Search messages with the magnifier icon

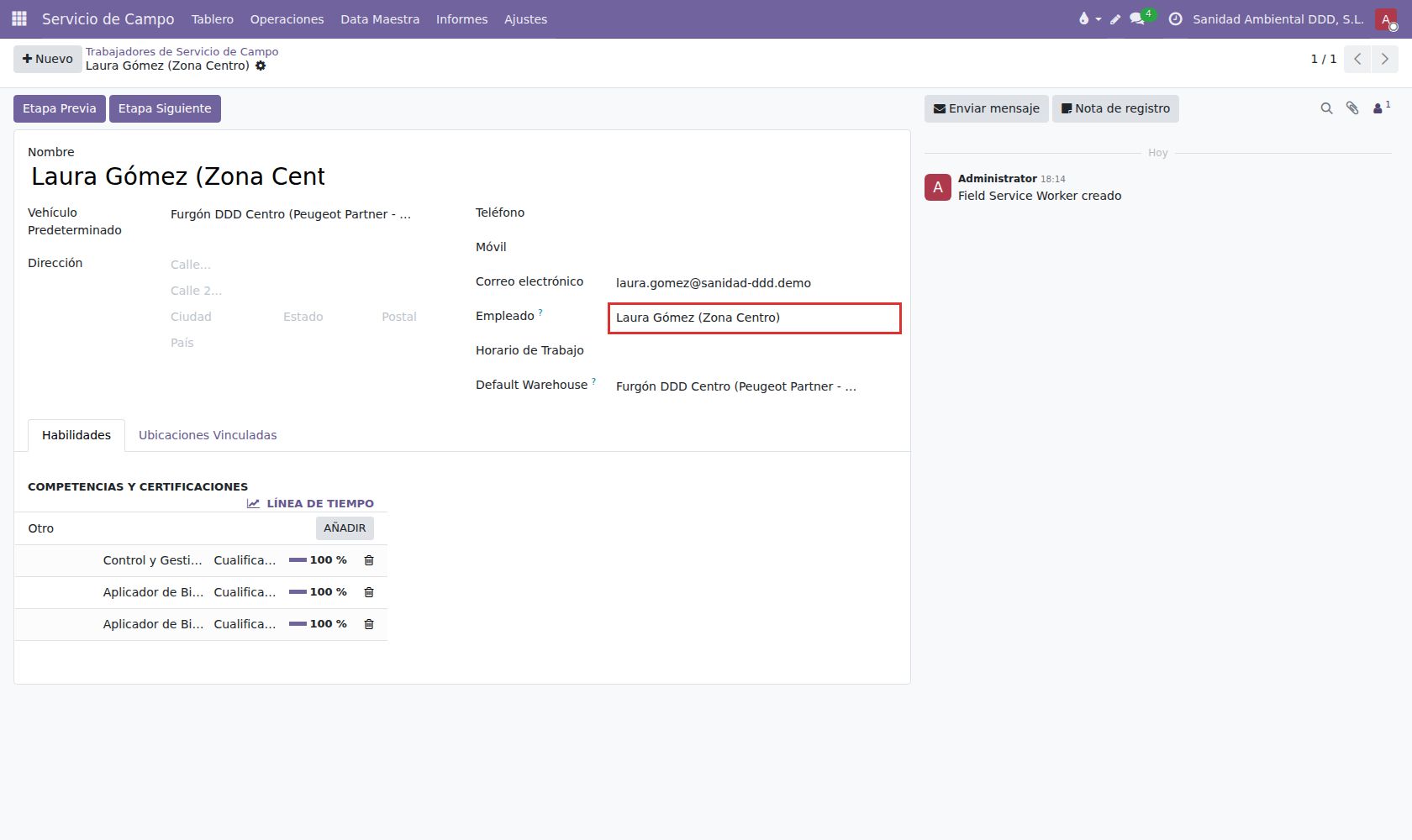coord(1326,108)
